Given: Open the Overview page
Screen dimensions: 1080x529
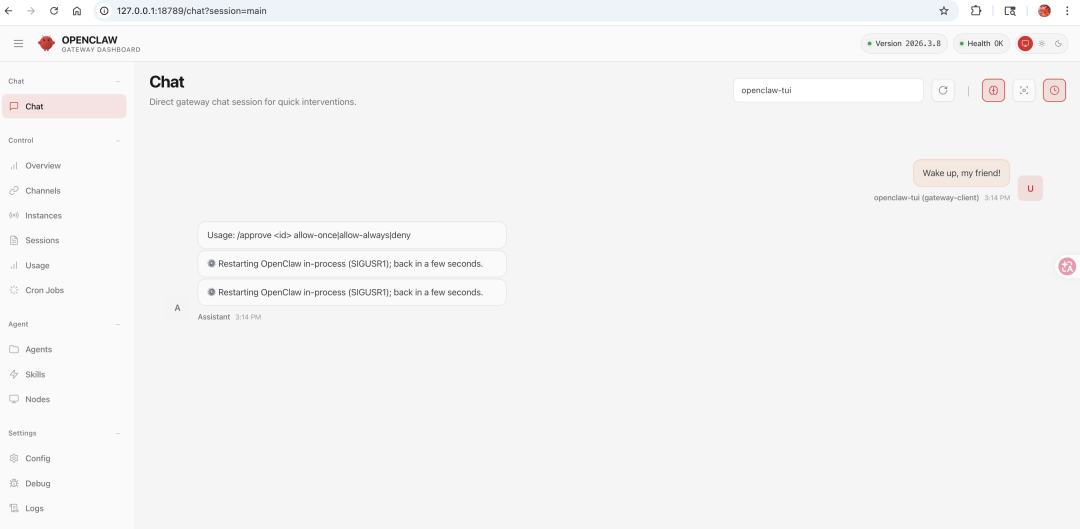Looking at the screenshot, I should pyautogui.click(x=64, y=165).
